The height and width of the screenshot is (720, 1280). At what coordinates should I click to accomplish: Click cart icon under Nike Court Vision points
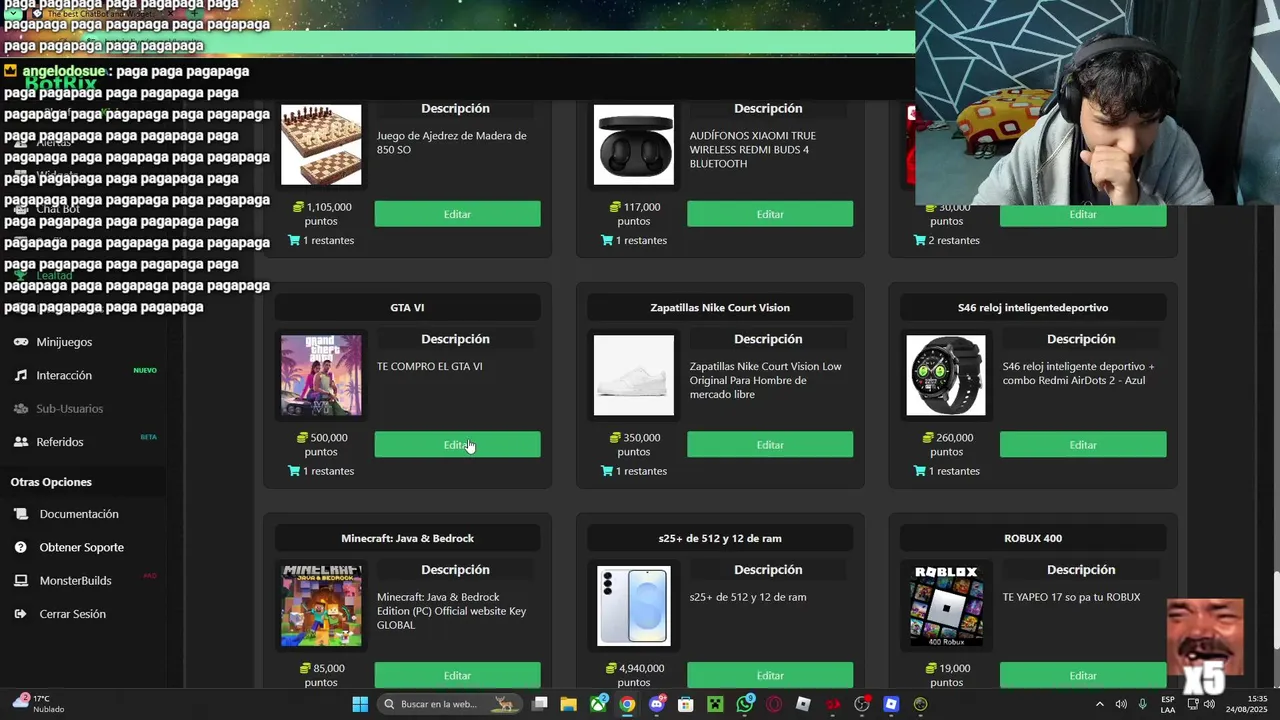click(x=607, y=471)
